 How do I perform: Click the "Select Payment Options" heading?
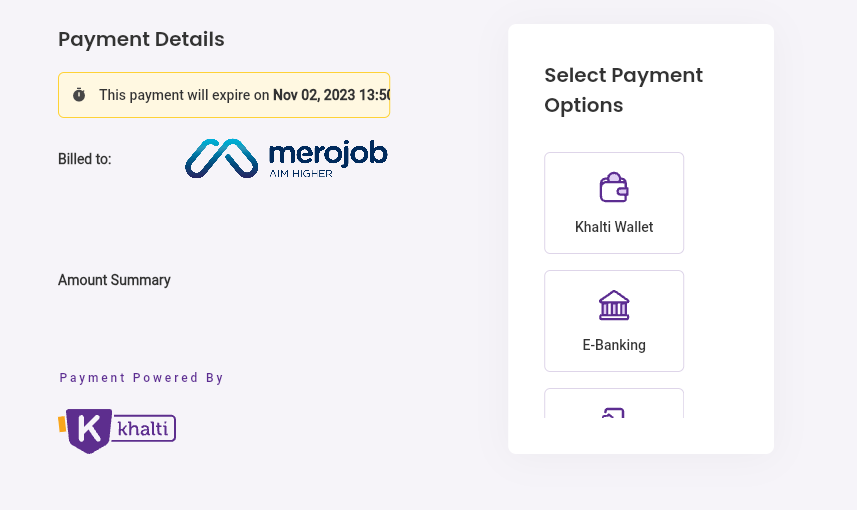pyautogui.click(x=623, y=90)
